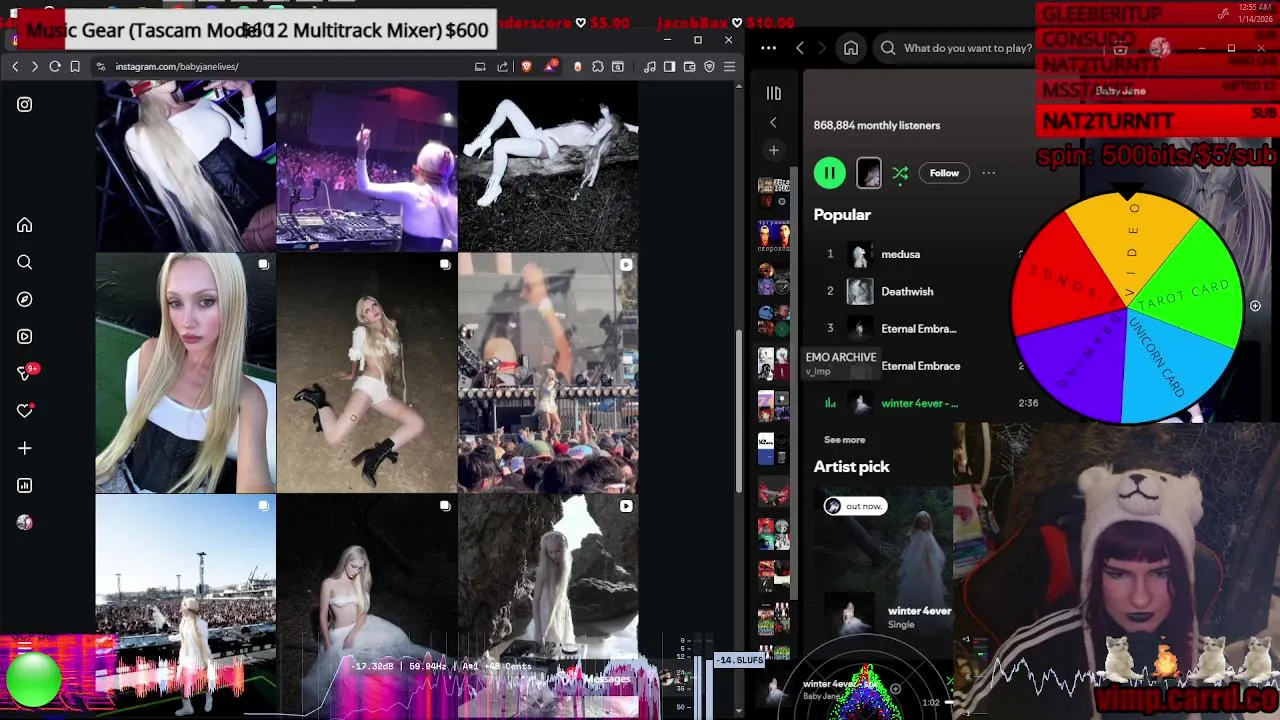Go back in the browser
1280x720 pixels.
(x=15, y=66)
